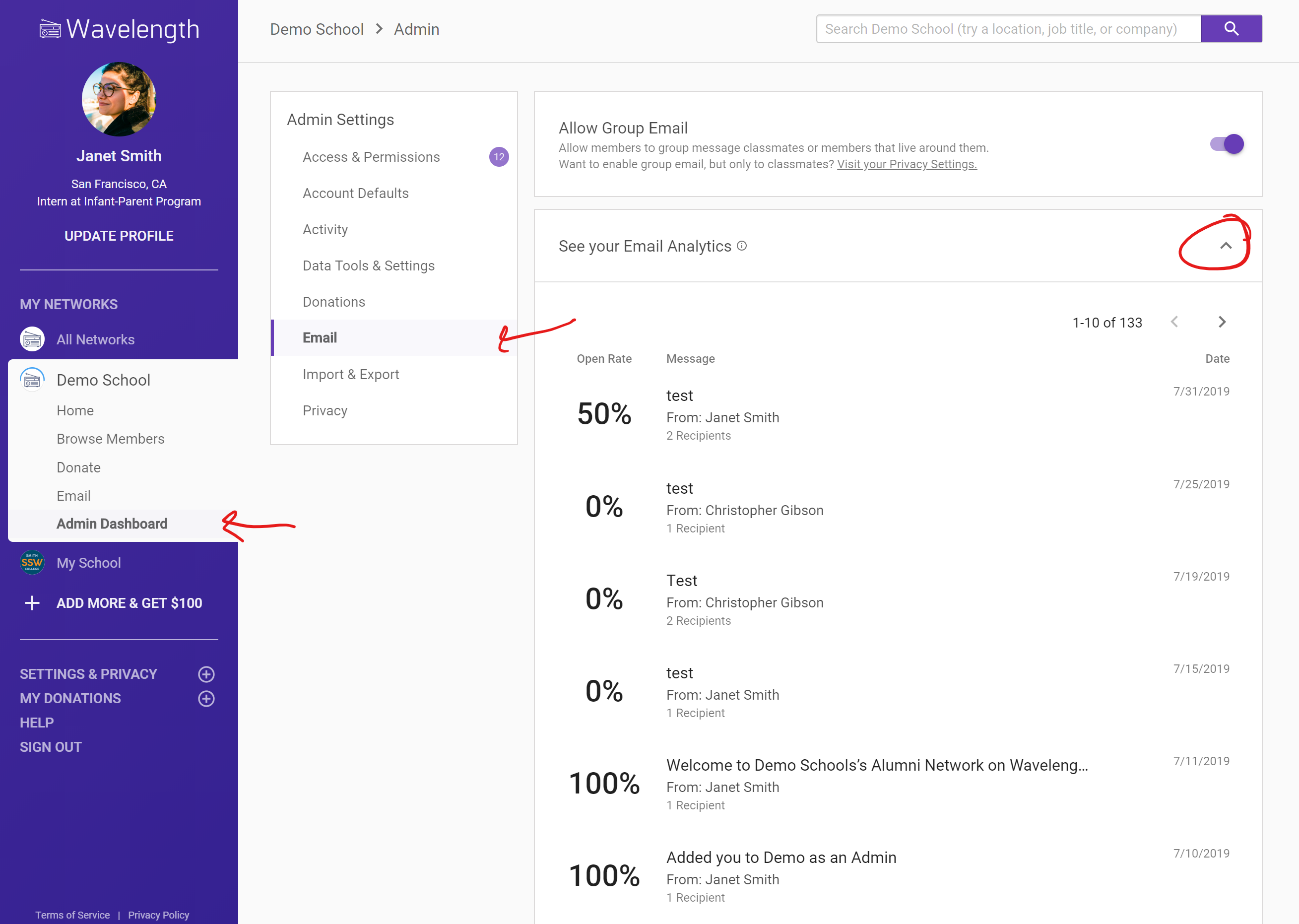The image size is (1299, 924).
Task: Collapse the Email Analytics section chevron
Action: [1226, 246]
